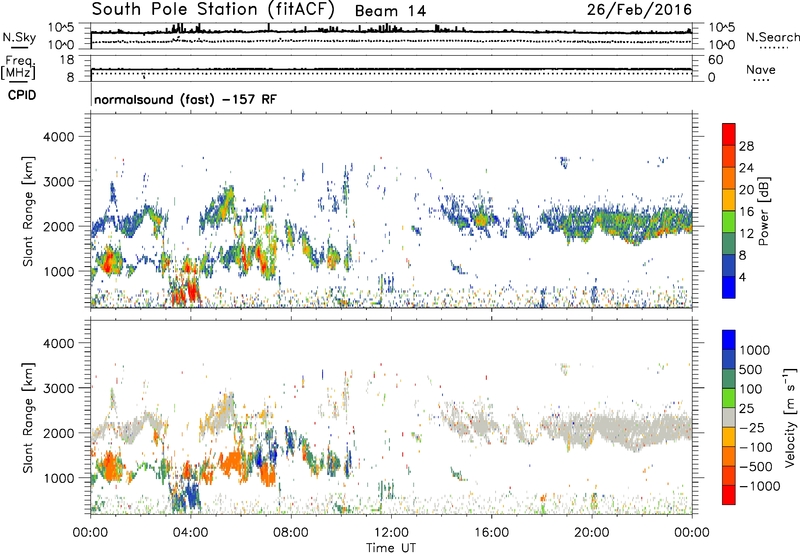Click the dark blue top segment of velocity color bar
Viewport: 800px width, 554px height.
click(729, 340)
